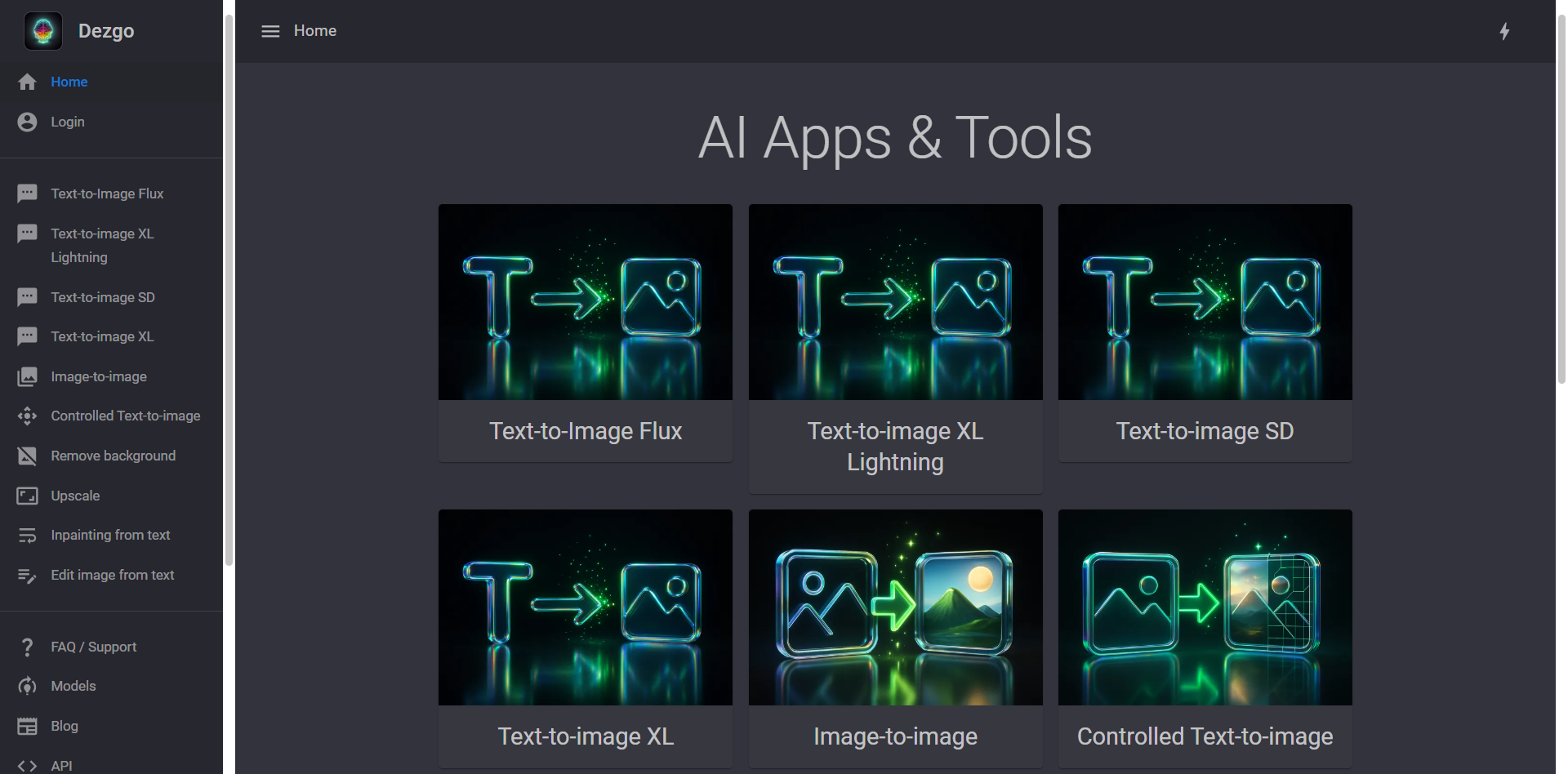Click the Text-to-image SD card
The height and width of the screenshot is (774, 1568).
[1205, 331]
